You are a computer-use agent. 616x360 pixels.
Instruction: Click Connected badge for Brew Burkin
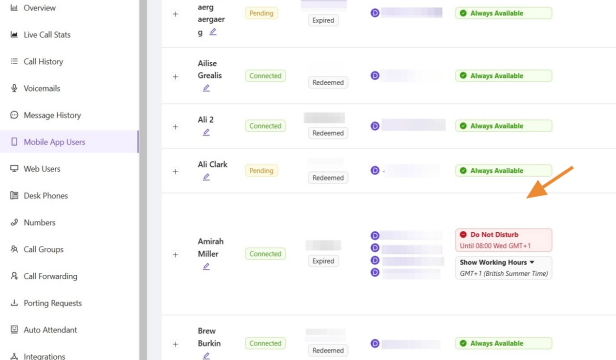[265, 343]
